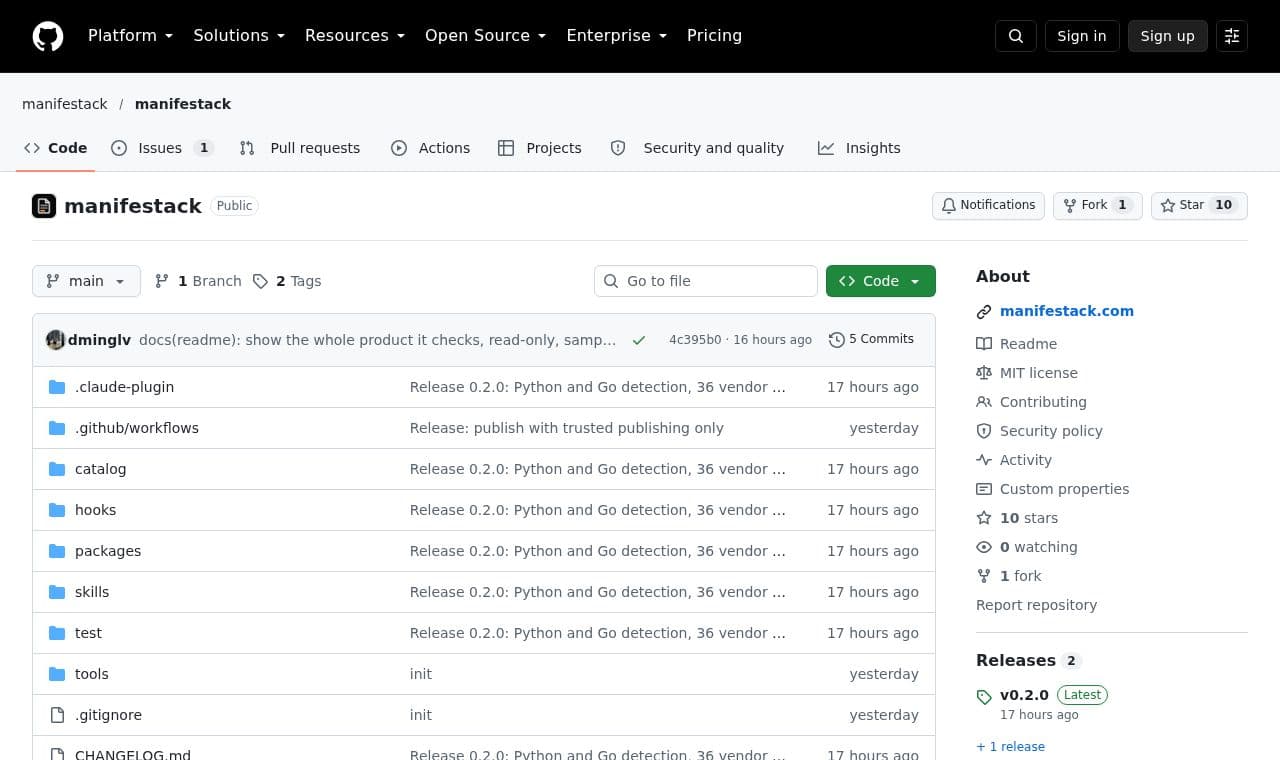Open the main branch selector dropdown
The image size is (1280, 760).
click(x=86, y=281)
